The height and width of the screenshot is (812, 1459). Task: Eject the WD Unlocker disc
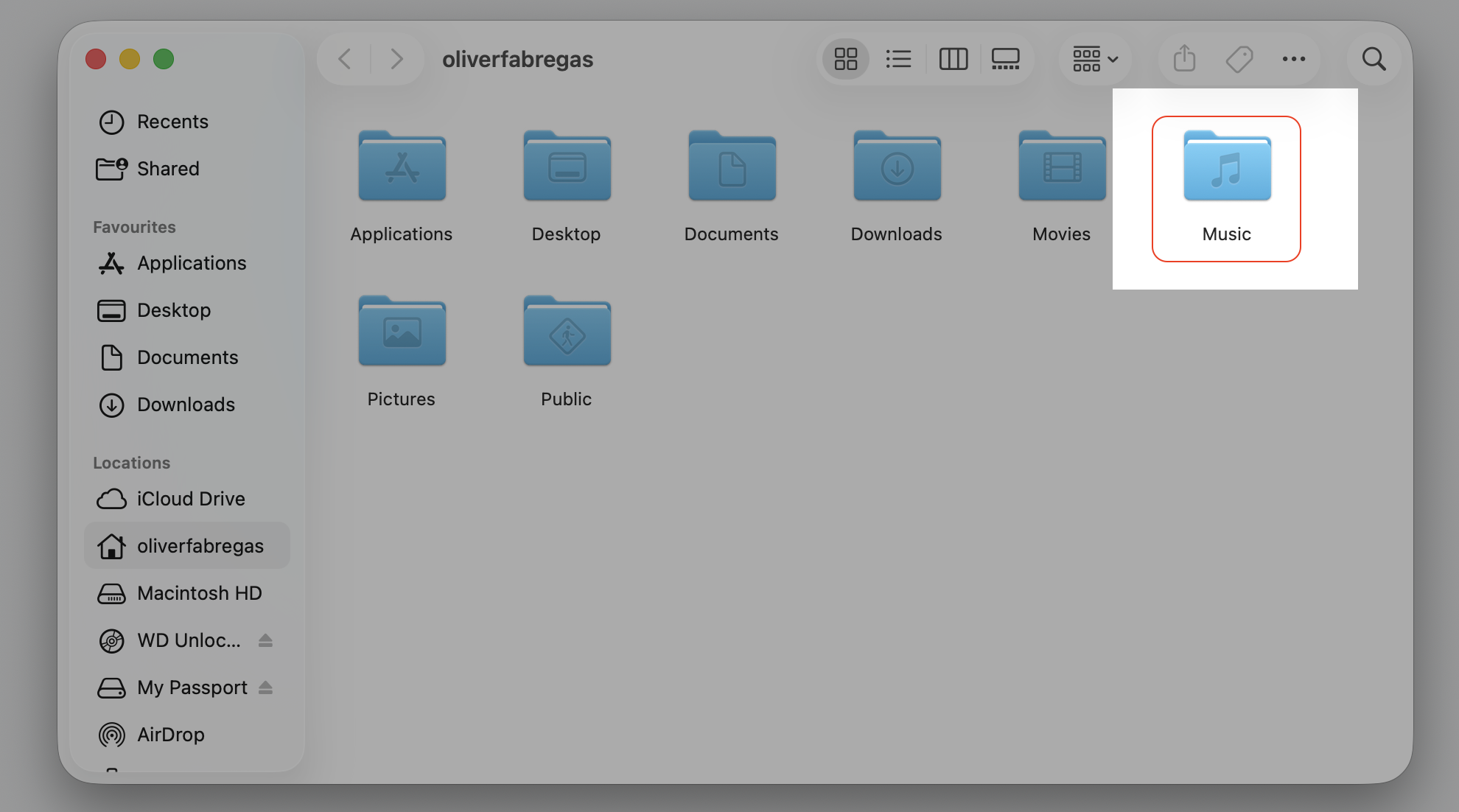tap(266, 640)
